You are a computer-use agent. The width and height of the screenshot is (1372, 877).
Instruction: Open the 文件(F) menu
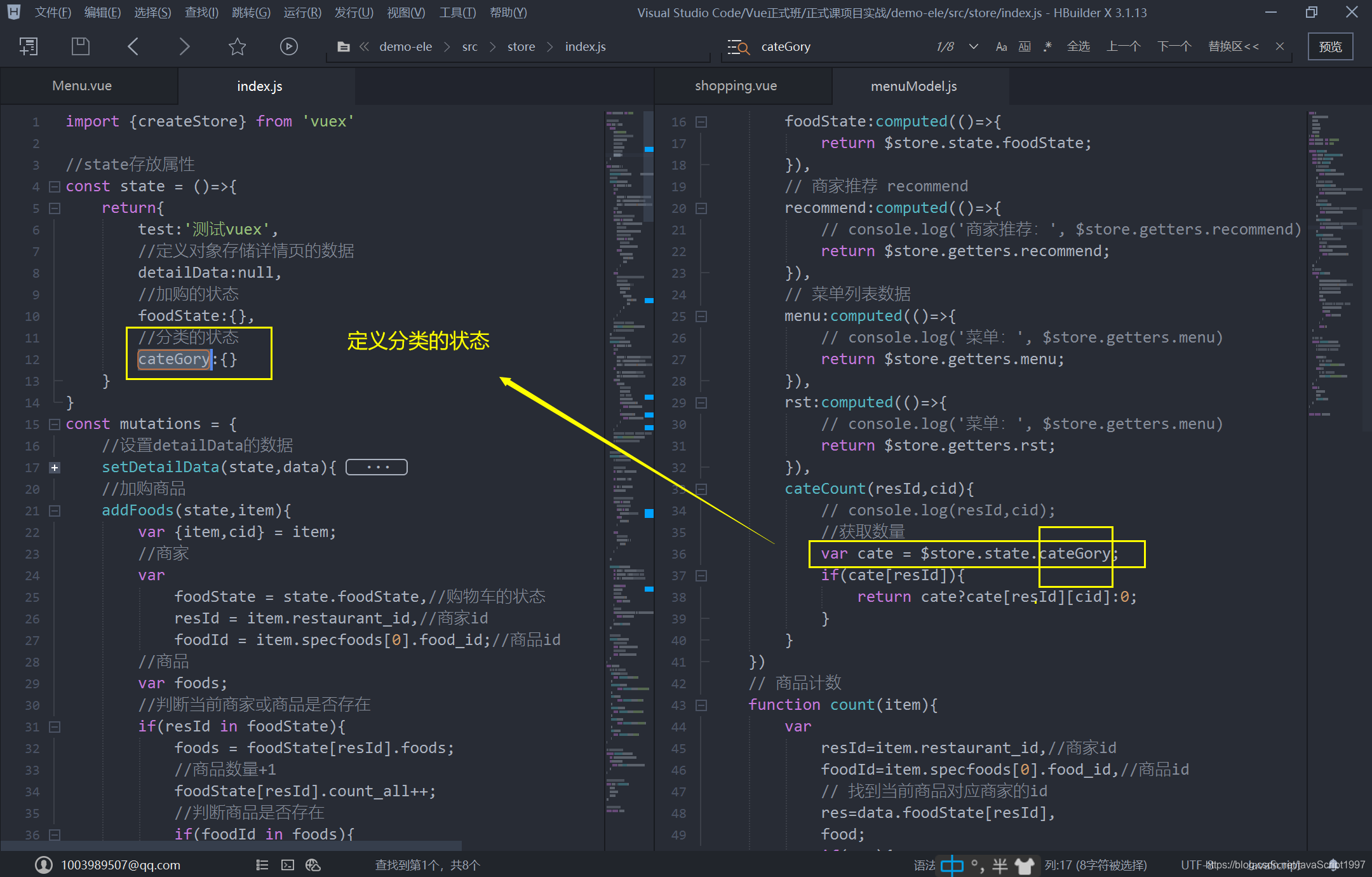point(53,13)
